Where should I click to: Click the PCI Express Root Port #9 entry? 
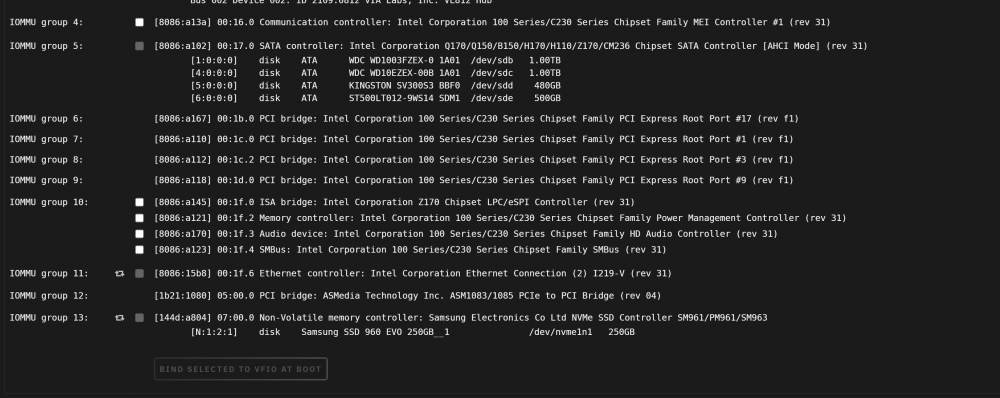(x=474, y=181)
